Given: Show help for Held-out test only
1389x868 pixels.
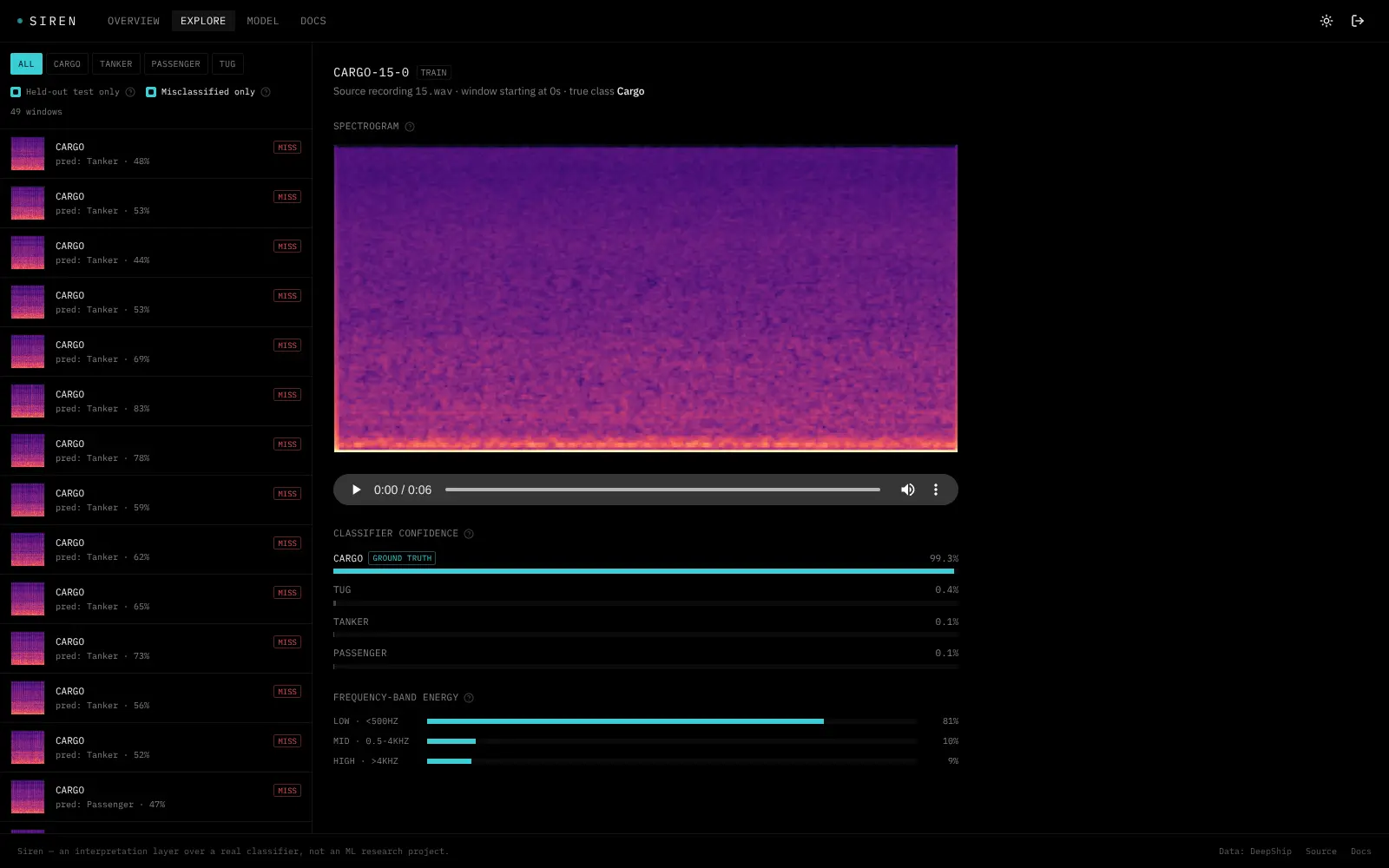Looking at the screenshot, I should tap(130, 92).
